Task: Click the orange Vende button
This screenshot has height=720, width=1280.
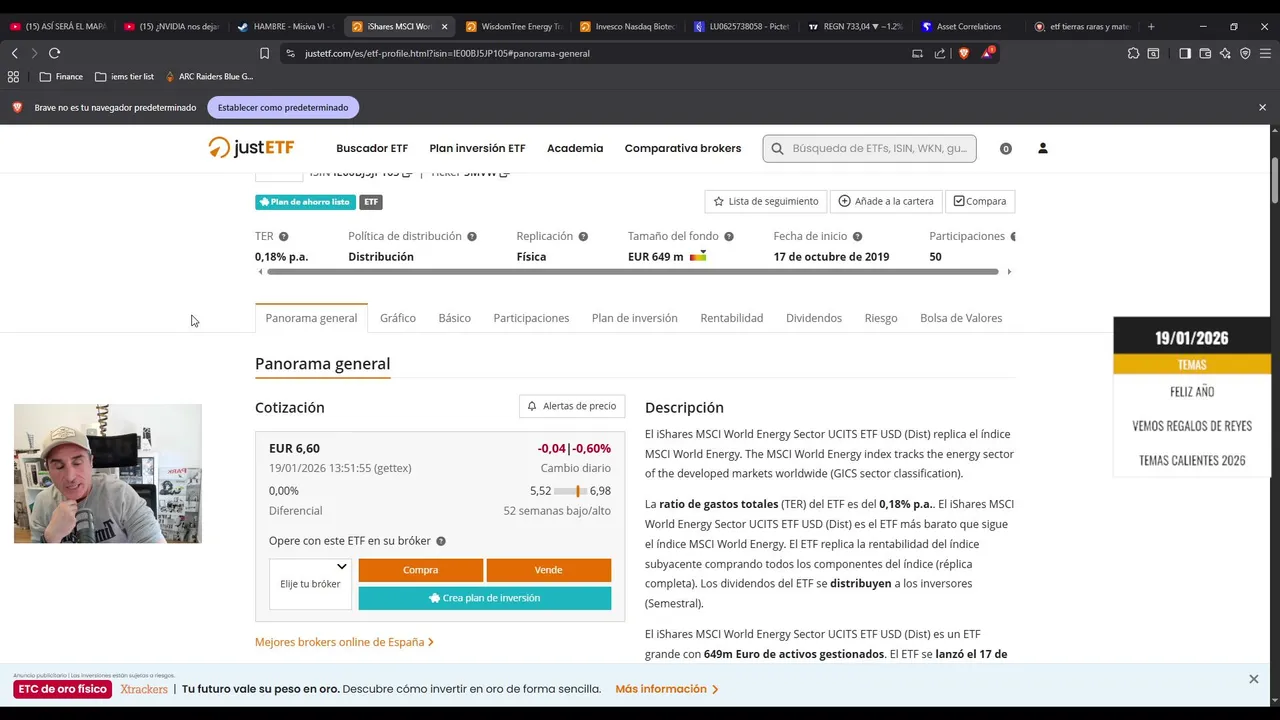Action: pos(548,570)
